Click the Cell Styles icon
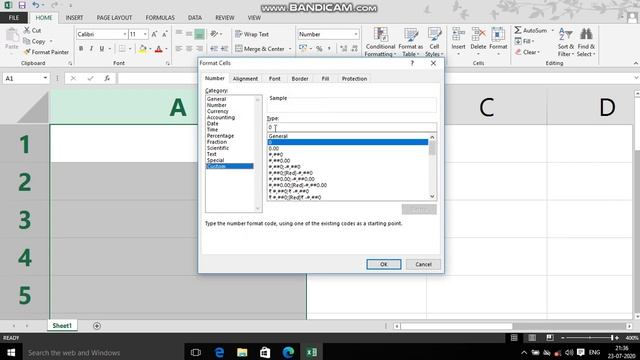This screenshot has width=640, height=360. (434, 35)
